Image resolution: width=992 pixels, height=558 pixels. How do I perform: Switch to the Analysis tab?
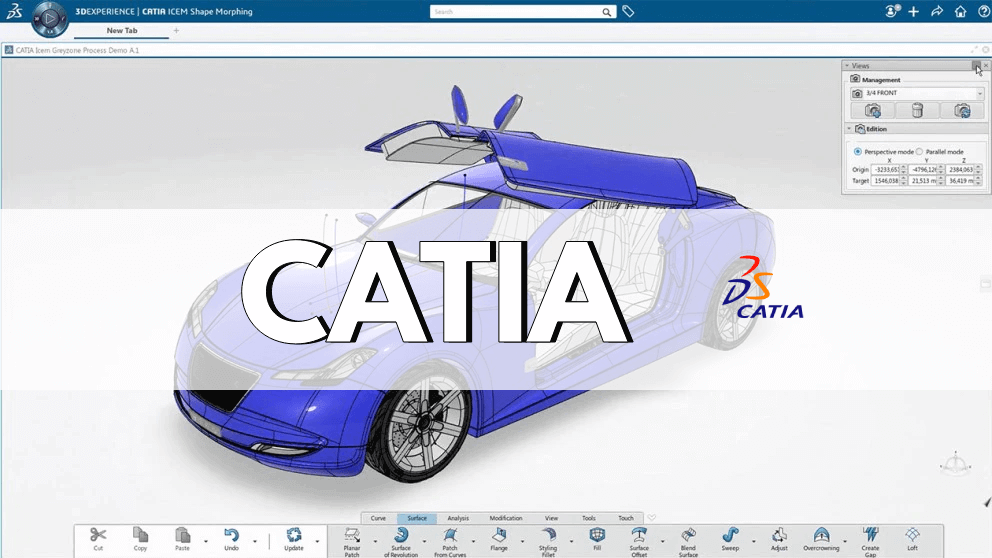(458, 518)
